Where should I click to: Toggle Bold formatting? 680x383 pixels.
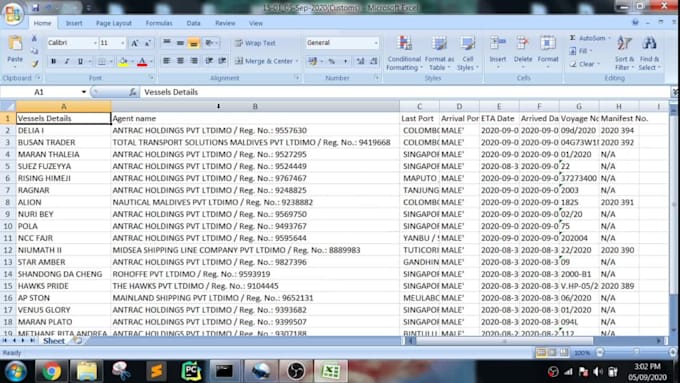coord(53,62)
